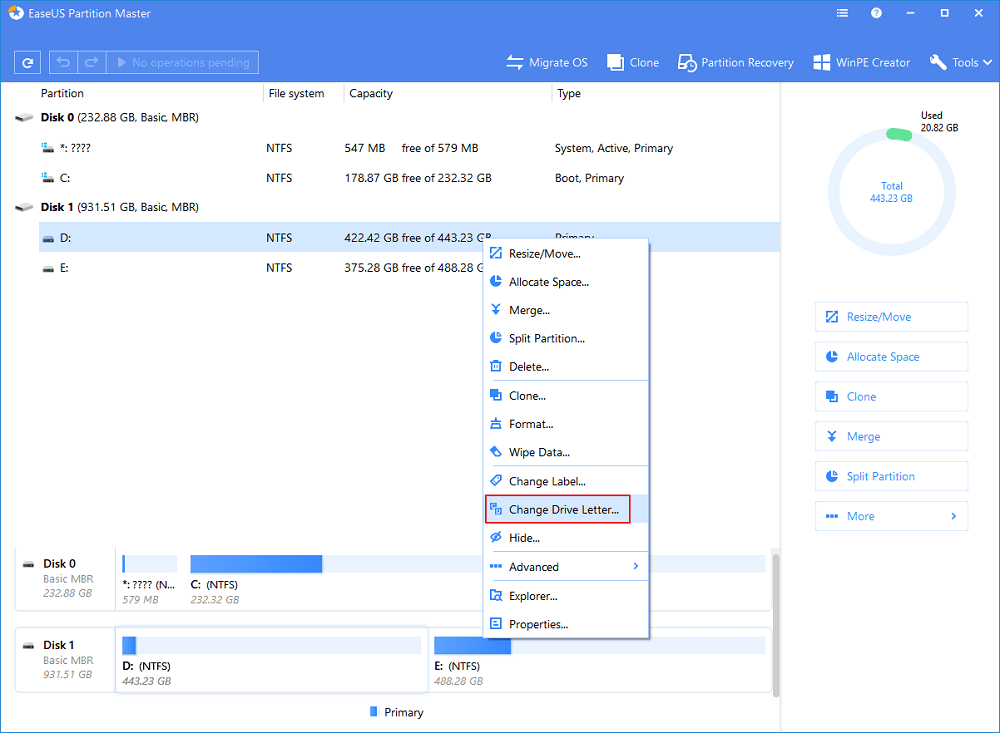This screenshot has width=1000, height=733.
Task: Click the undo arrow icon
Action: click(x=61, y=62)
